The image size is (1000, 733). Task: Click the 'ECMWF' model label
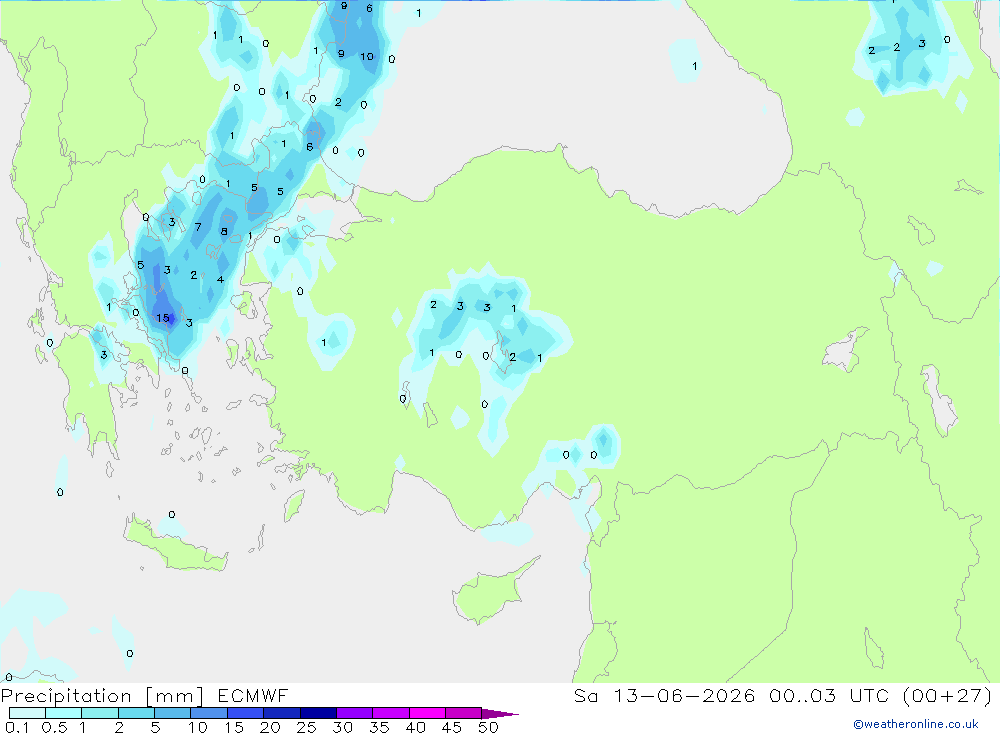pyautogui.click(x=253, y=696)
